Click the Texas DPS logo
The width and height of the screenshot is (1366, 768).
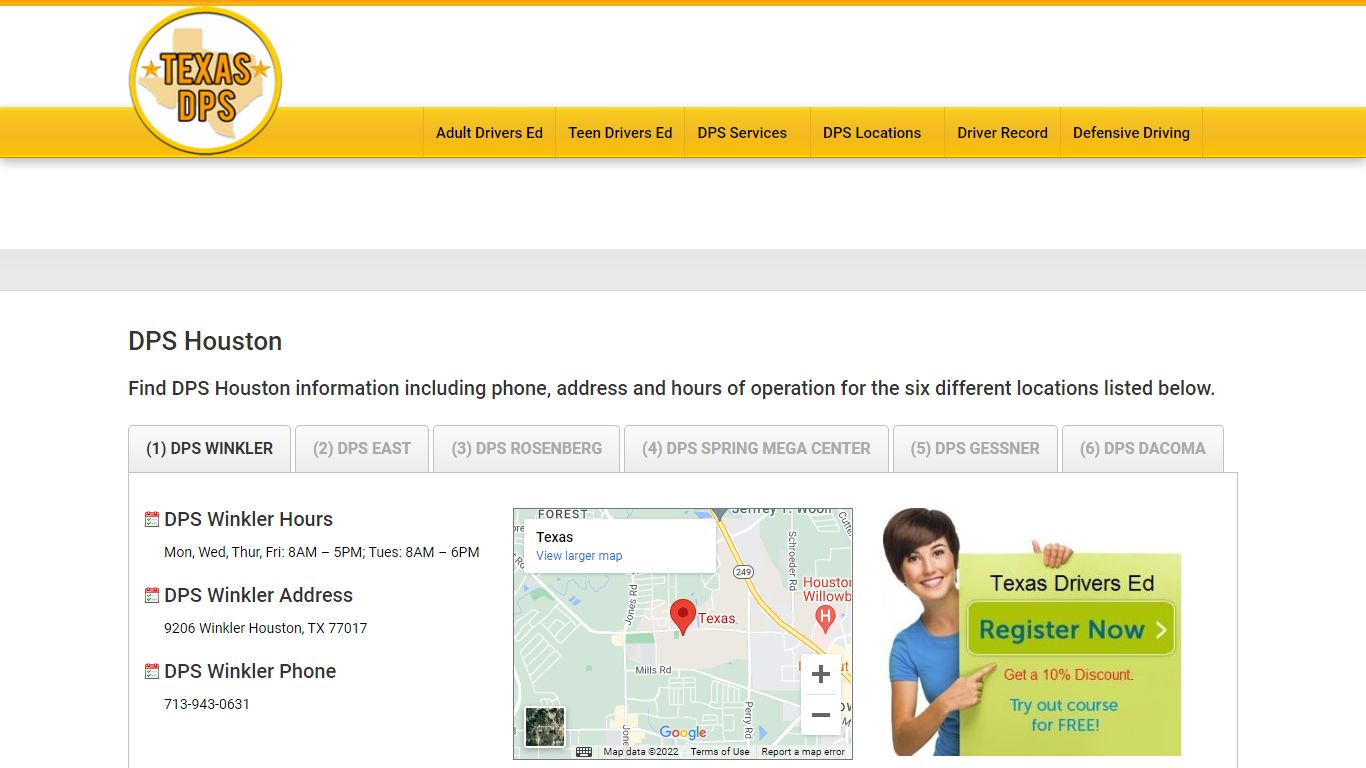pos(205,81)
